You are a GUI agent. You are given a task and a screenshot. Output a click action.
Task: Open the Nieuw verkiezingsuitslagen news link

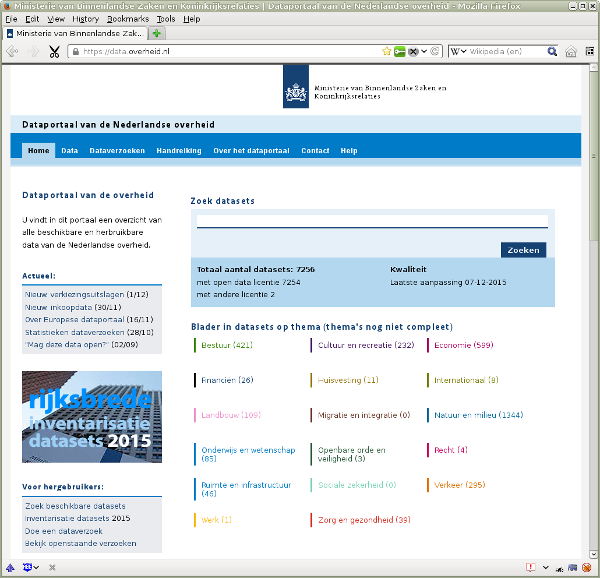tap(74, 295)
